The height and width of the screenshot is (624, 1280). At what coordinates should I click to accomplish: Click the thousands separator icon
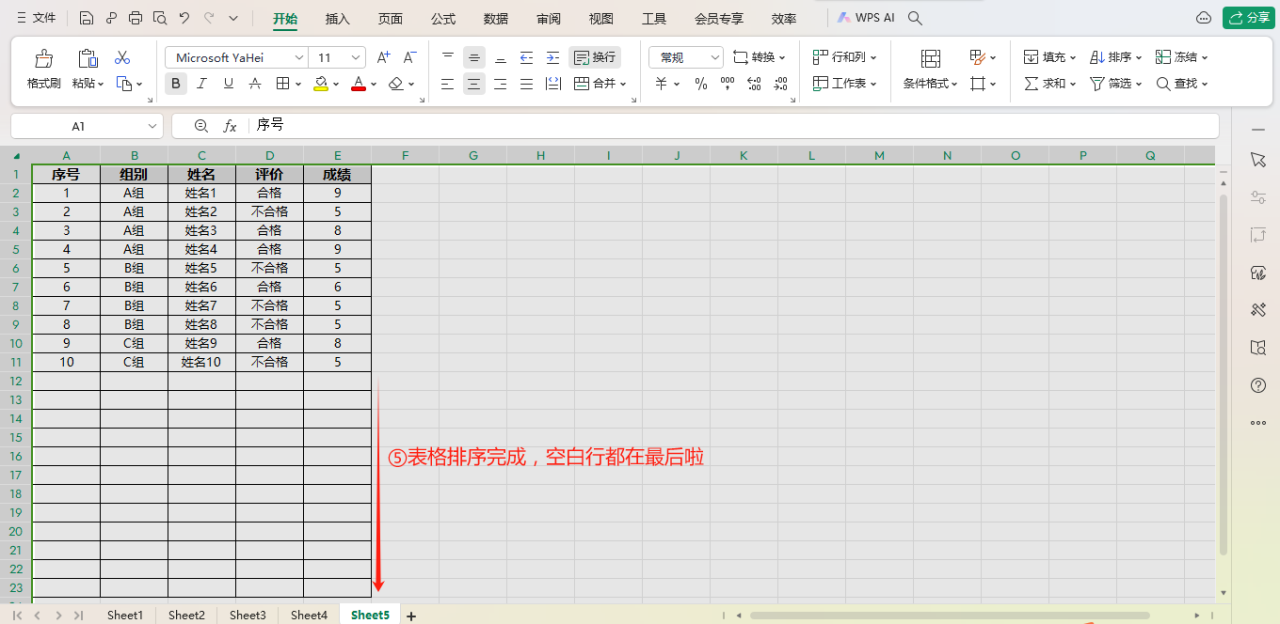click(x=727, y=84)
